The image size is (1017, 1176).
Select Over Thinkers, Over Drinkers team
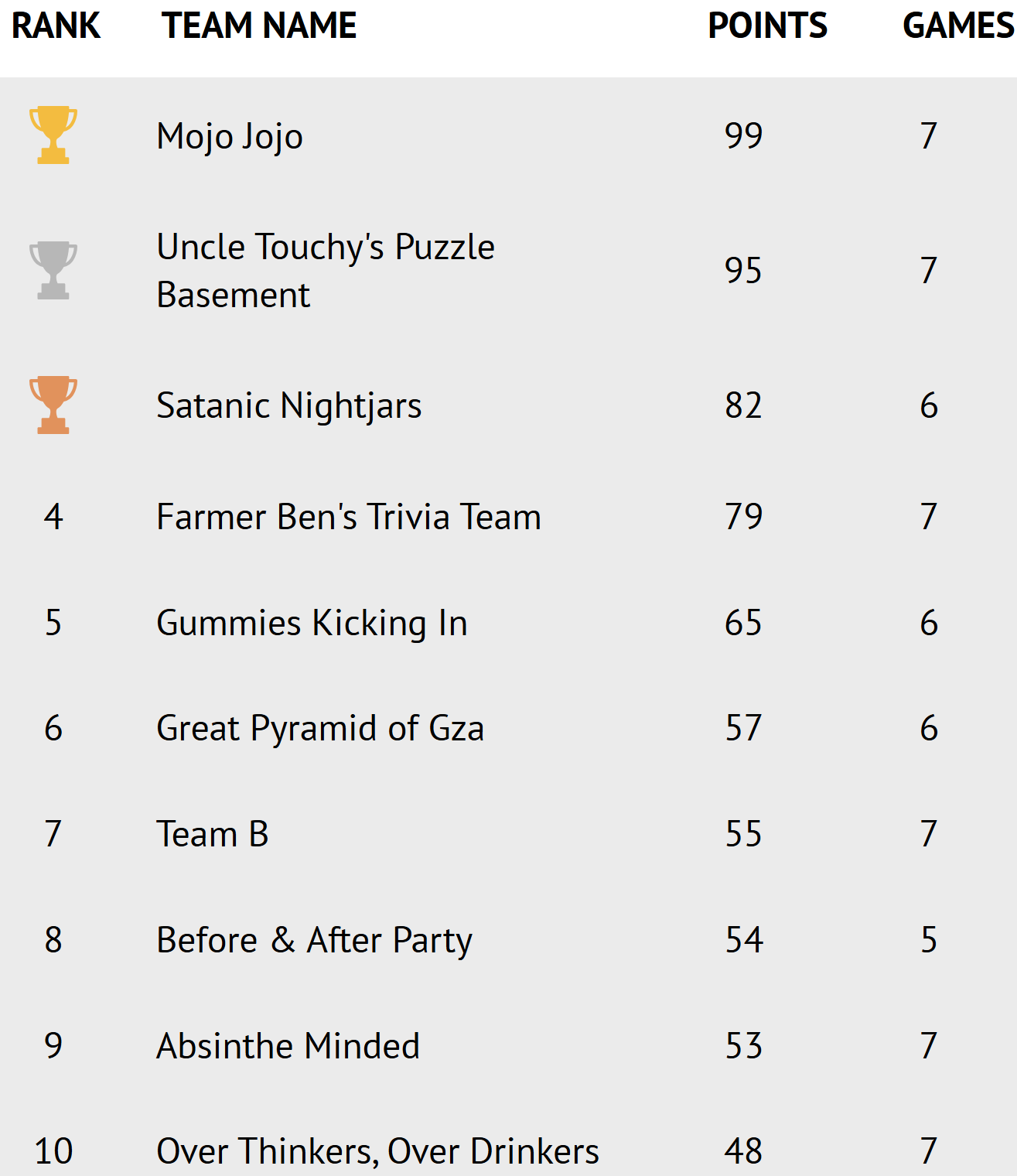click(x=377, y=1151)
